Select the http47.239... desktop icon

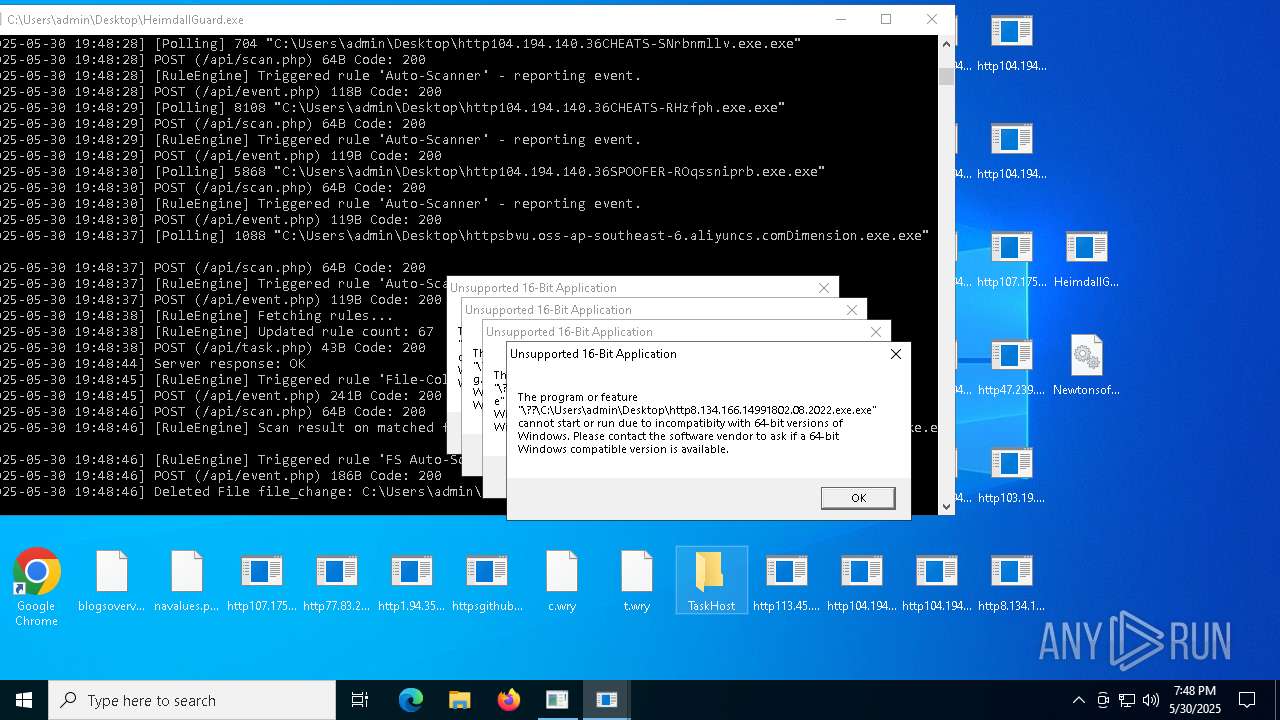click(1011, 365)
